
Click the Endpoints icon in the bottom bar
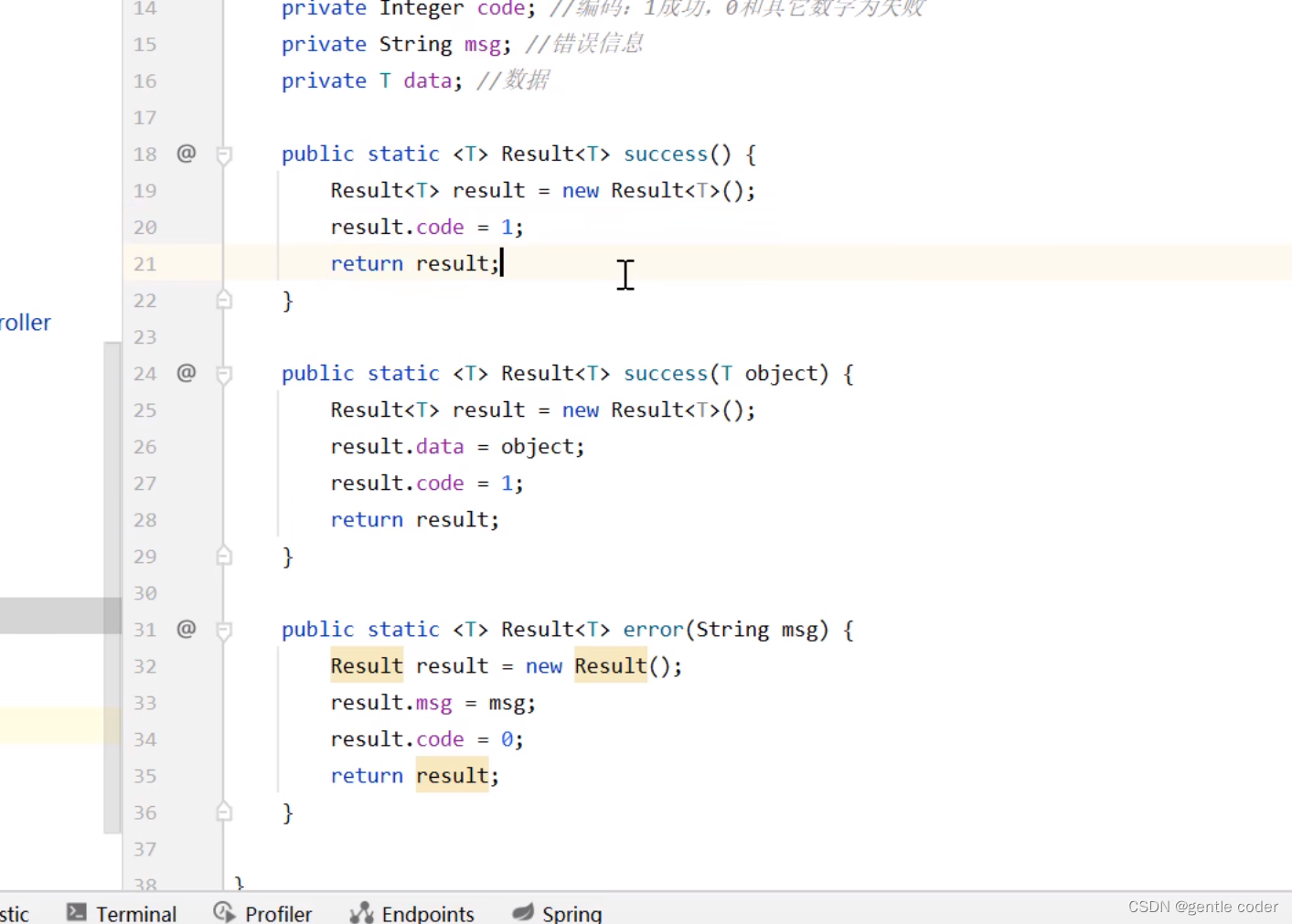pyautogui.click(x=362, y=912)
